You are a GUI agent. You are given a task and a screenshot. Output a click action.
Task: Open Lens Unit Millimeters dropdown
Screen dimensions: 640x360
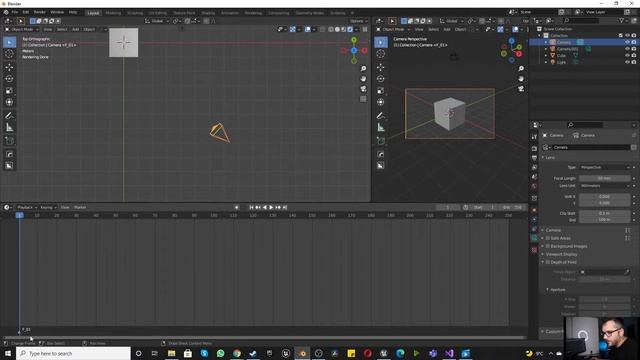(x=604, y=186)
